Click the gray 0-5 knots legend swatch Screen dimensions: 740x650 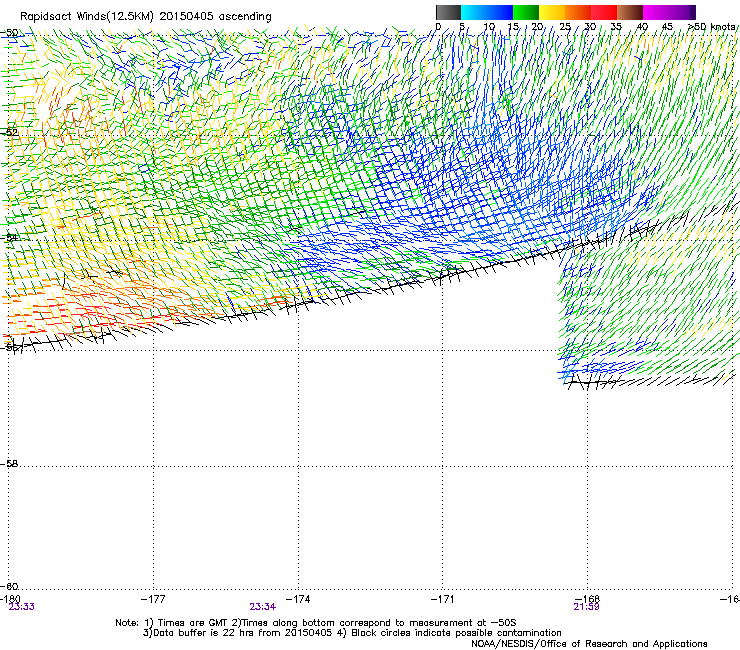pyautogui.click(x=448, y=12)
